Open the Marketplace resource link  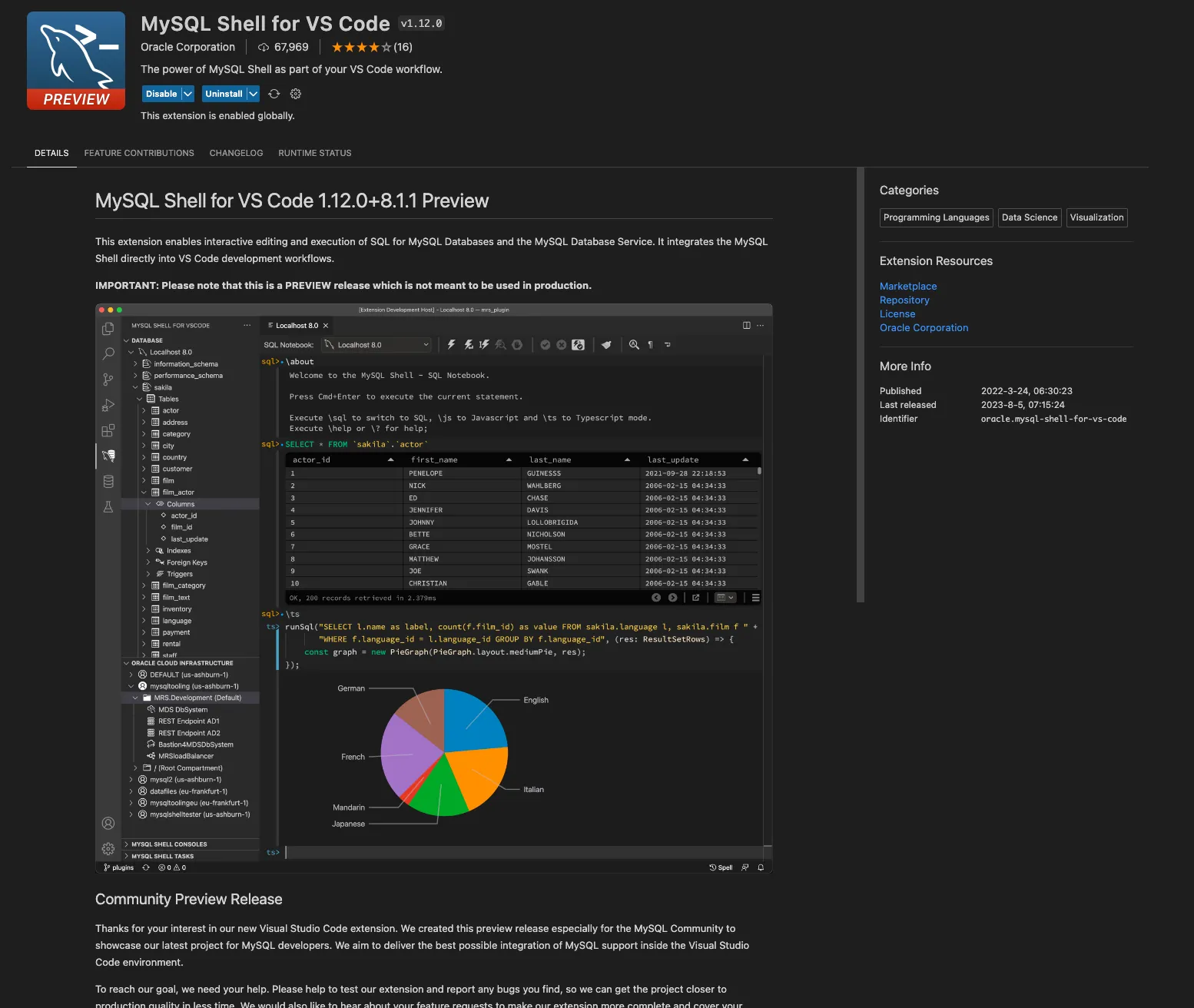(x=907, y=287)
